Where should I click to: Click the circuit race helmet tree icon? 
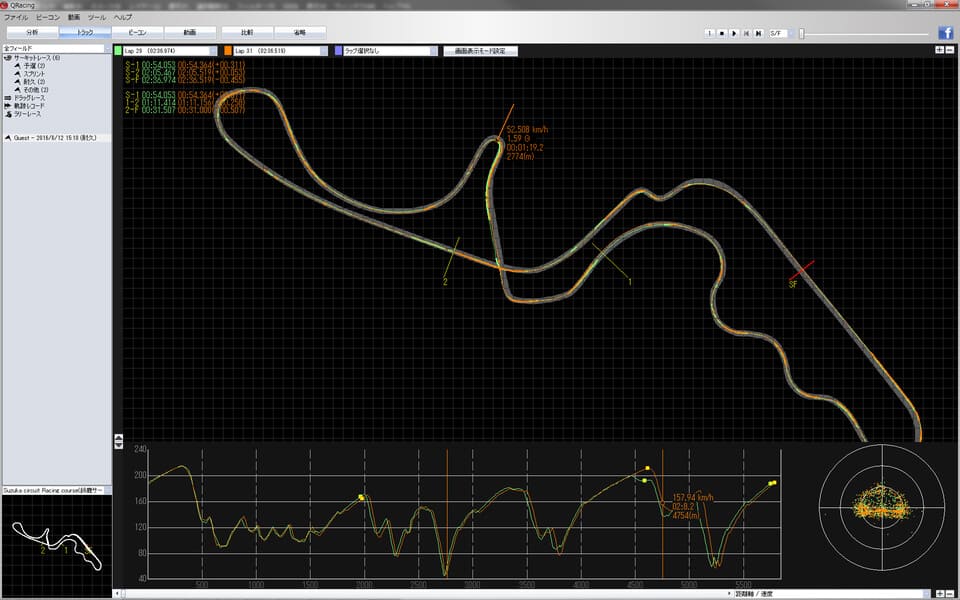click(8, 58)
